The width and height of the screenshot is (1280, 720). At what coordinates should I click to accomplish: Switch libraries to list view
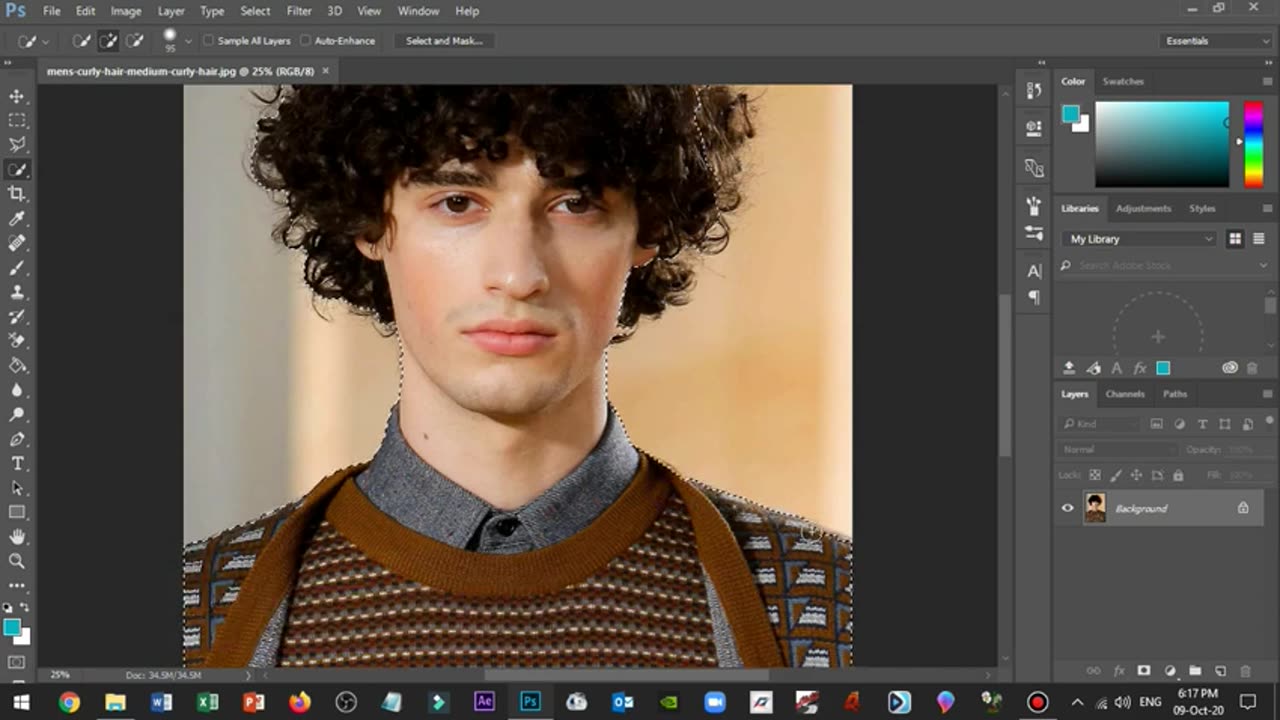point(1258,239)
